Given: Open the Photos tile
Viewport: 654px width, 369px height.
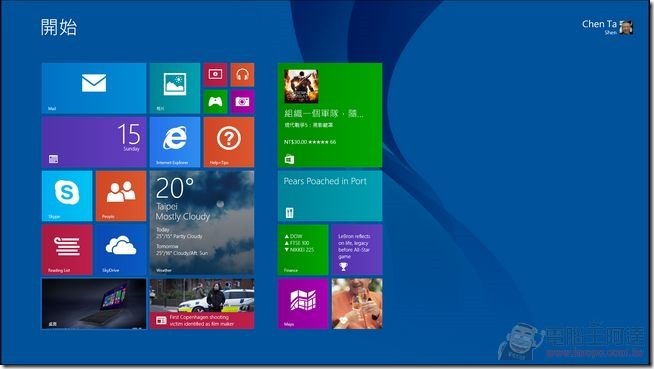Looking at the screenshot, I should coord(175,88).
